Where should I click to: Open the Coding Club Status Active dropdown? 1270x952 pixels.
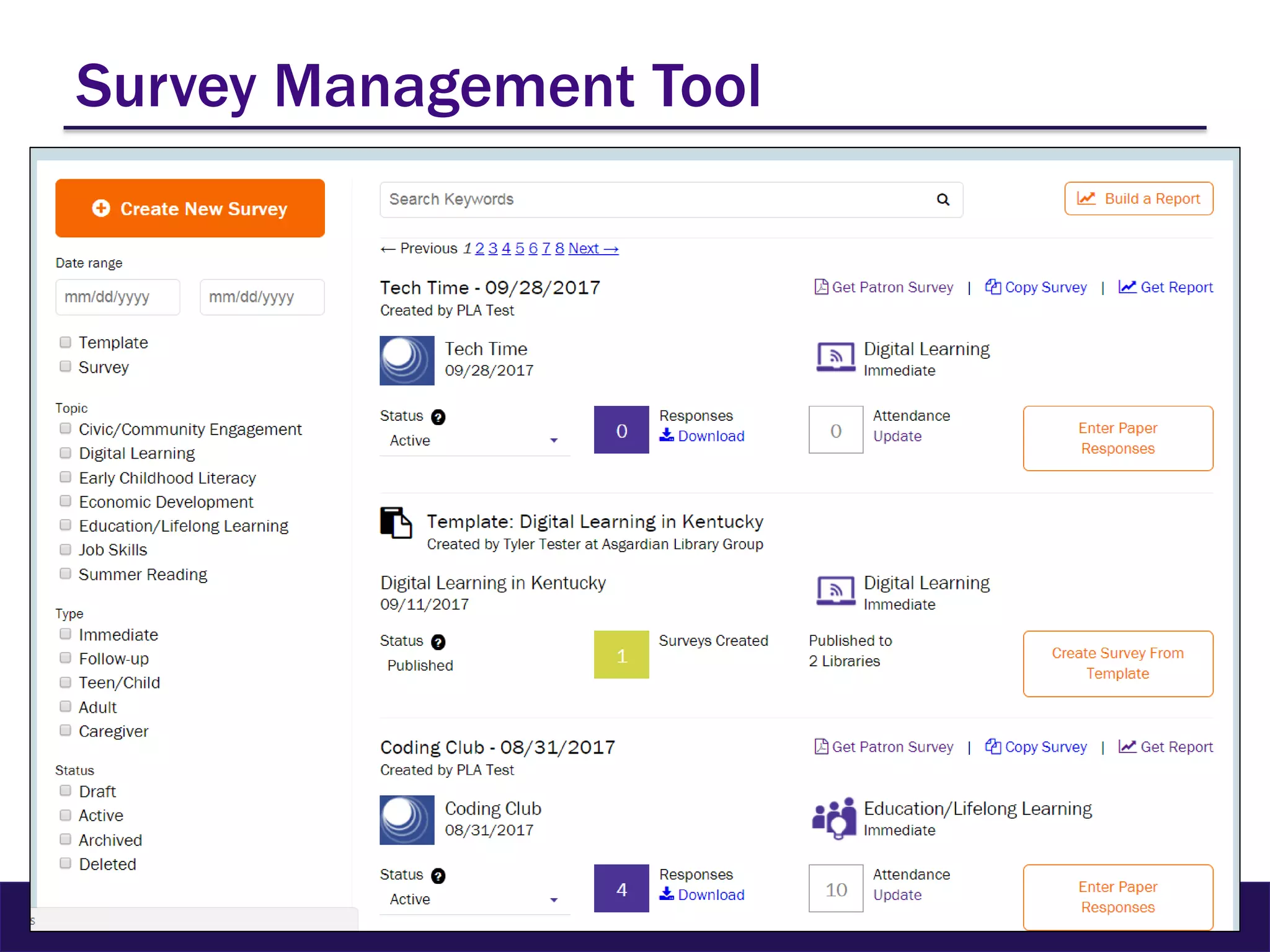coord(474,899)
